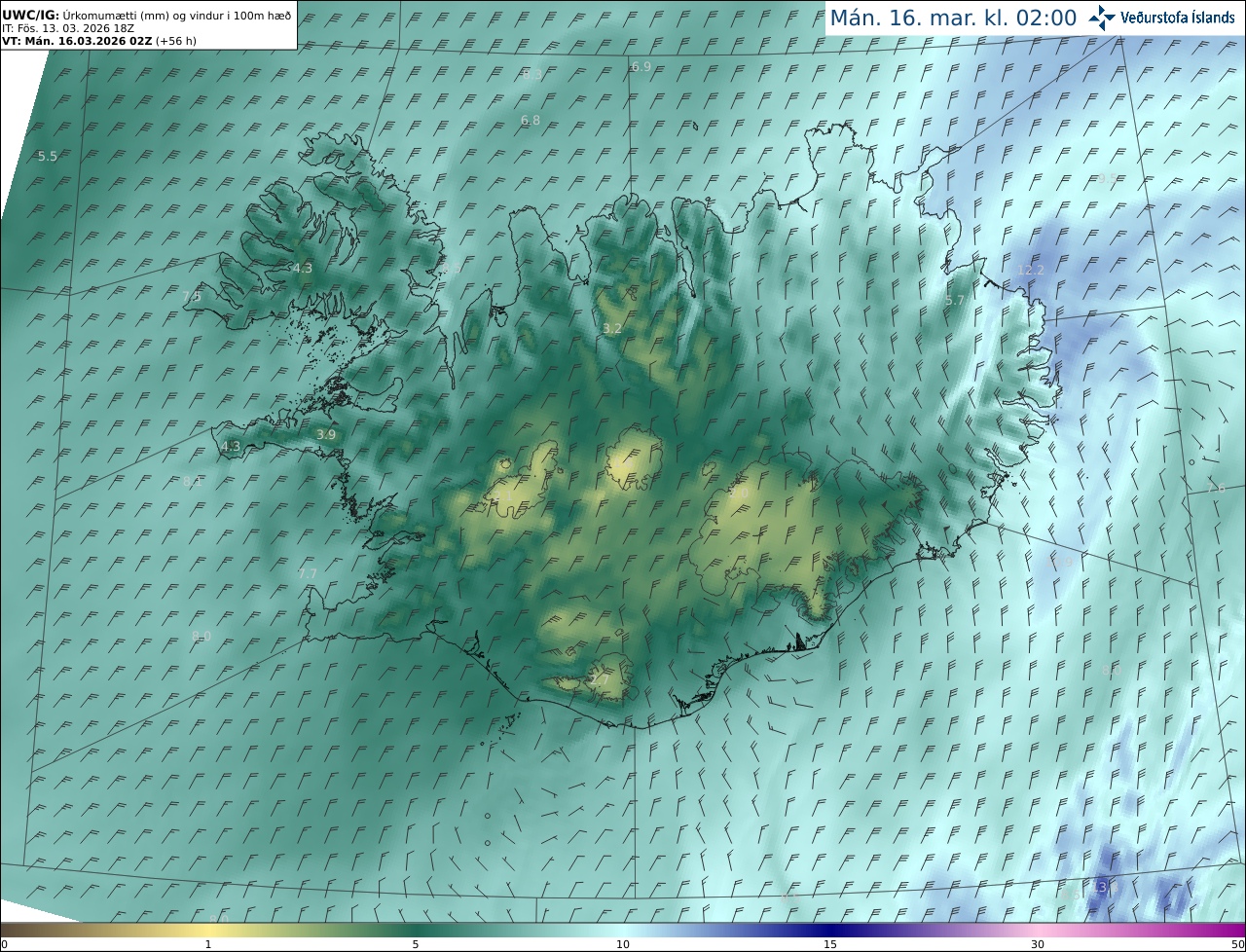Click the 8.1 value on the map

coord(193,482)
